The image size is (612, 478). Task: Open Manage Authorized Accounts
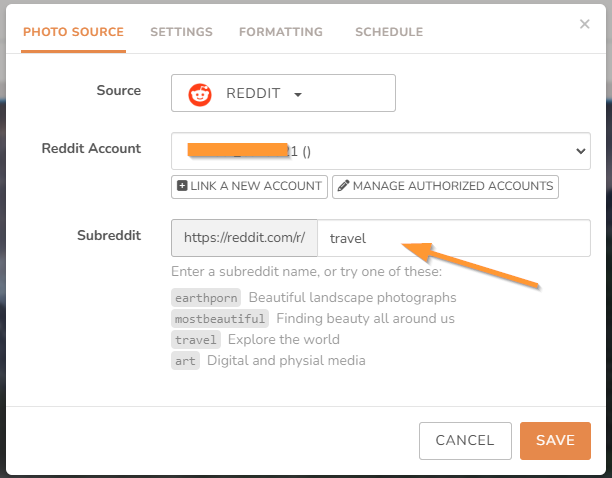pyautogui.click(x=445, y=187)
